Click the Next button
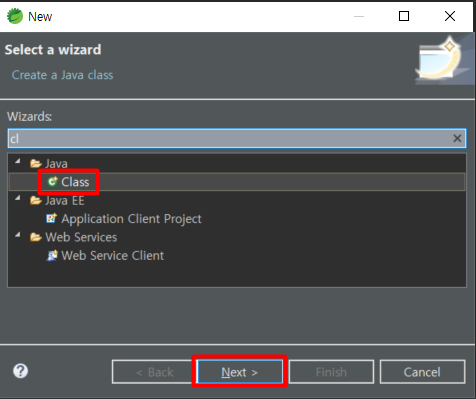Viewport: 476px width, 399px height. (x=240, y=372)
